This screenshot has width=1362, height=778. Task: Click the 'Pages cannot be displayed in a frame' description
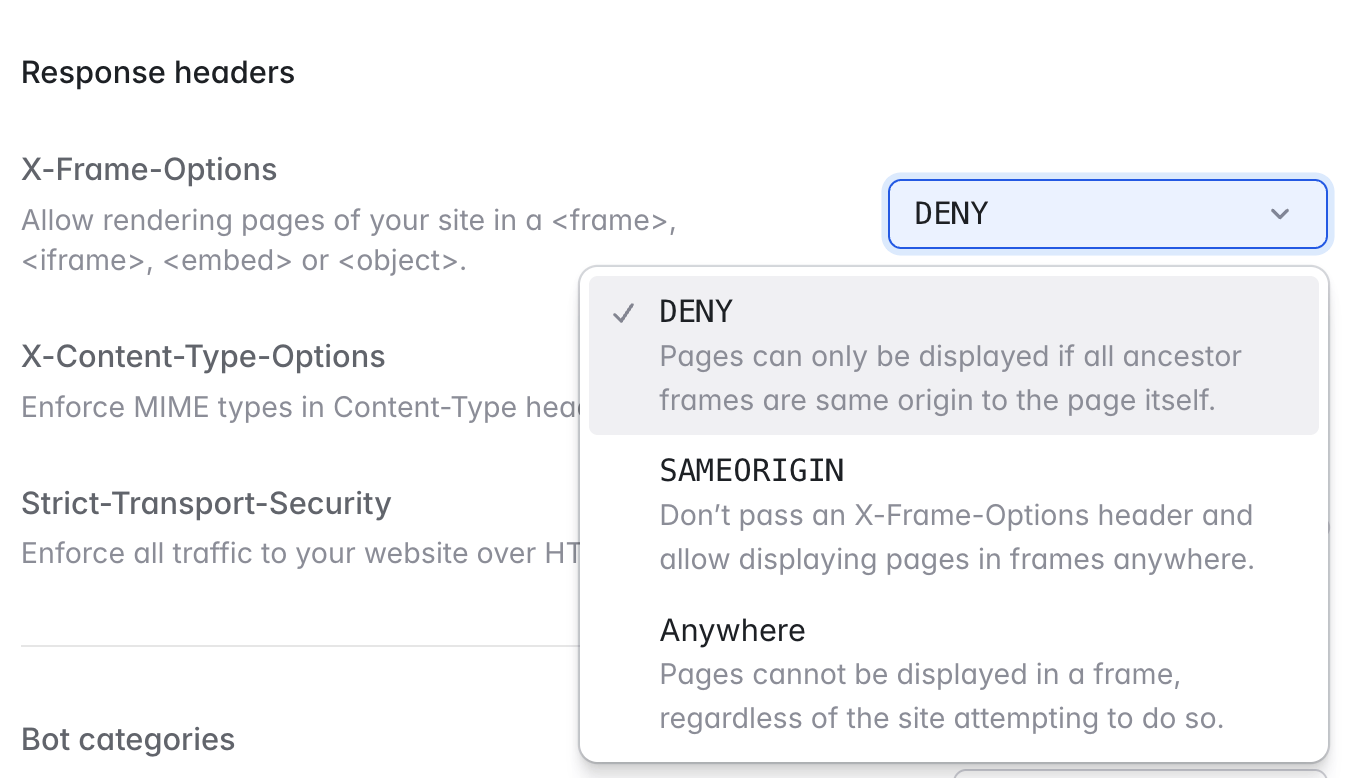[942, 696]
